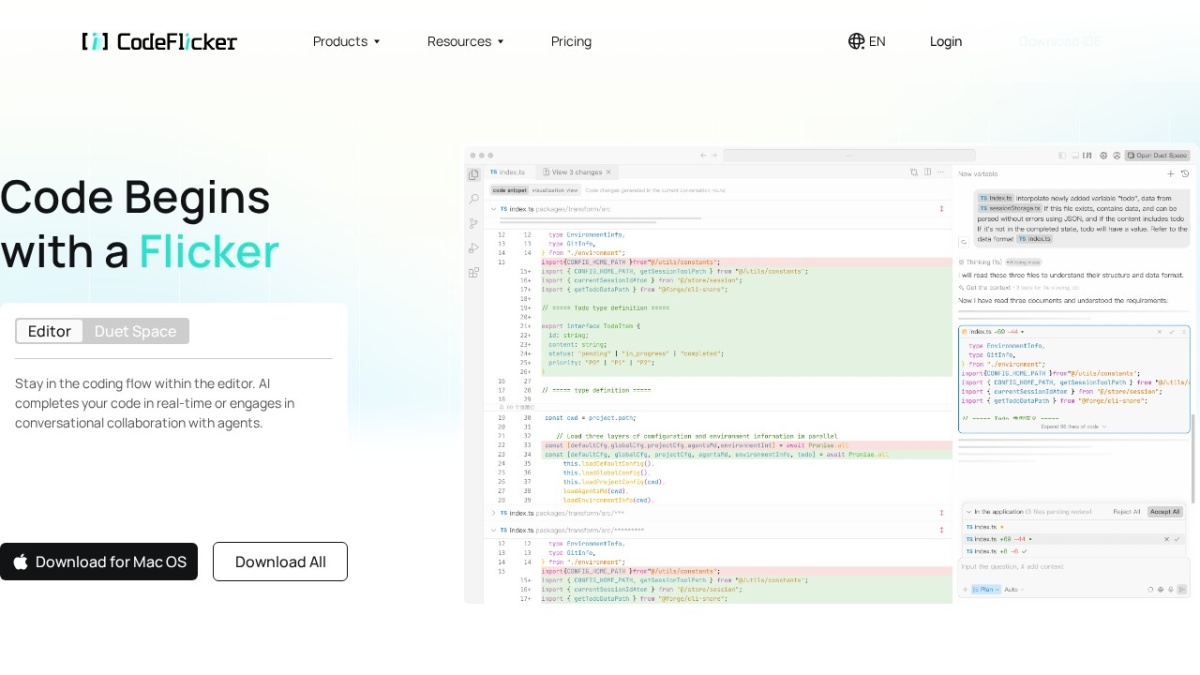Click Accept All in pending review panel
The image size is (1200, 675).
pyautogui.click(x=1165, y=511)
